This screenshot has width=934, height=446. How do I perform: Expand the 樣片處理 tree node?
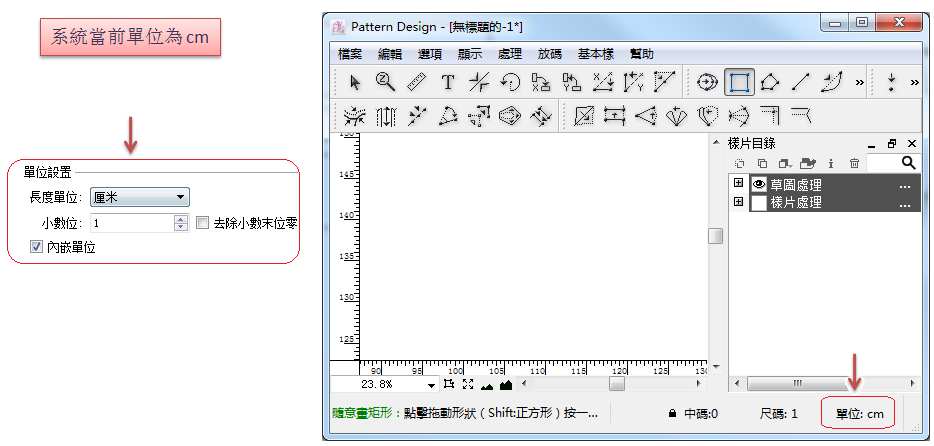739,202
